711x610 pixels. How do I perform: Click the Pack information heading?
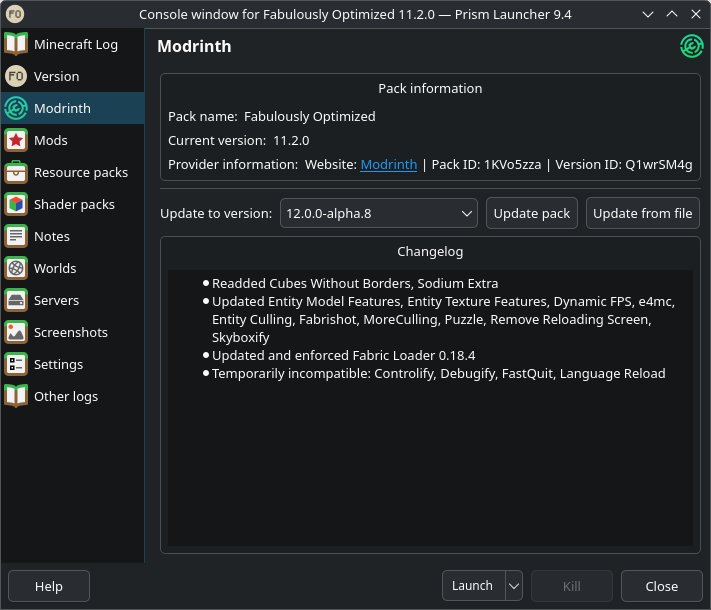click(430, 88)
